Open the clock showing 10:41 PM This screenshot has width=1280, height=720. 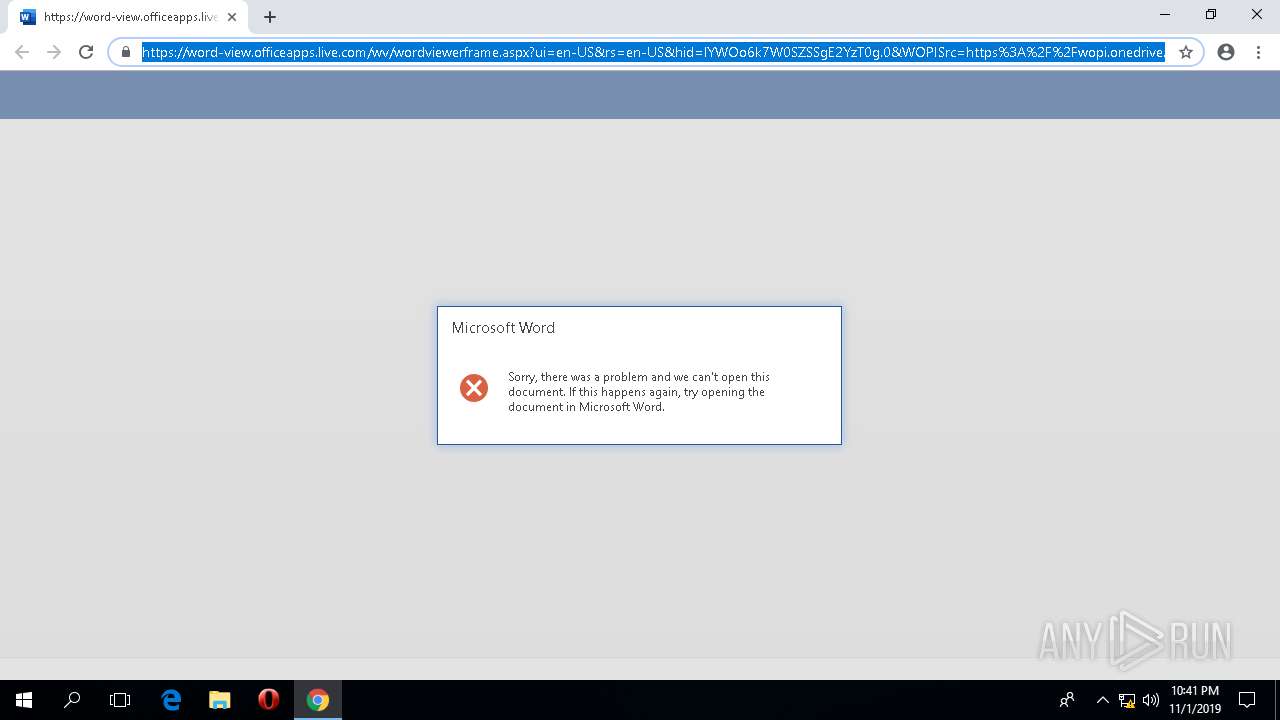tap(1195, 700)
